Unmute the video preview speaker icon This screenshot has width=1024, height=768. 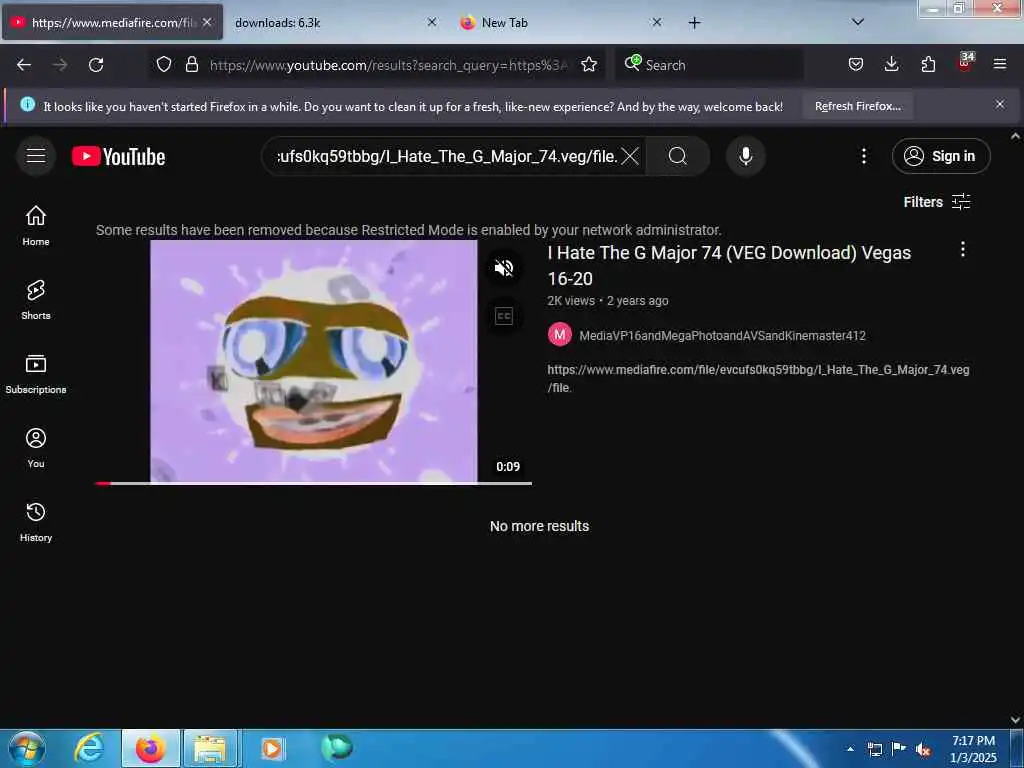(504, 268)
